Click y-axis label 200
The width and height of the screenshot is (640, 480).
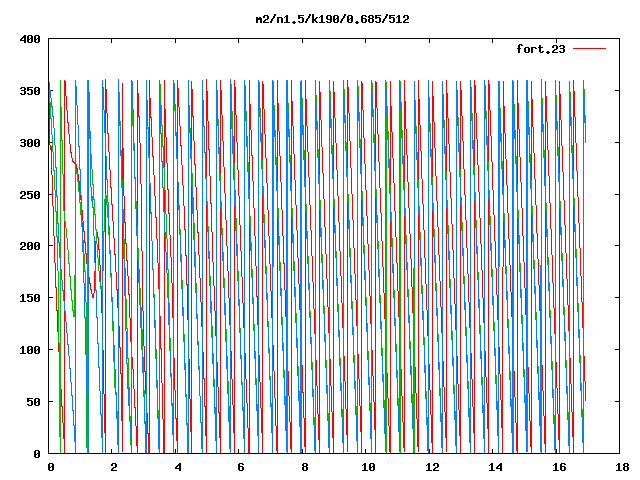(30, 246)
